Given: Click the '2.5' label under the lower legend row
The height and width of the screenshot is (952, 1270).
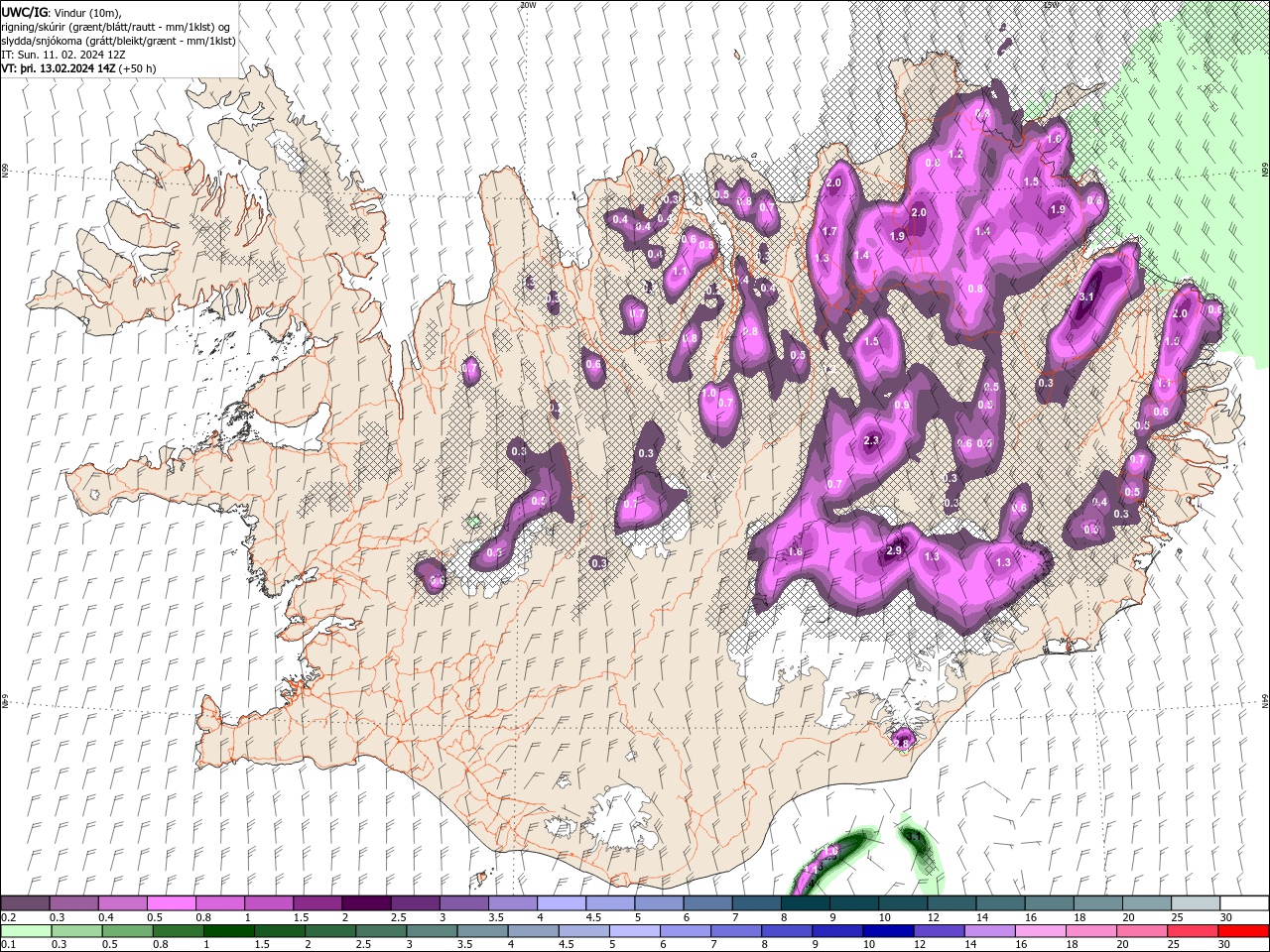Looking at the screenshot, I should [363, 944].
